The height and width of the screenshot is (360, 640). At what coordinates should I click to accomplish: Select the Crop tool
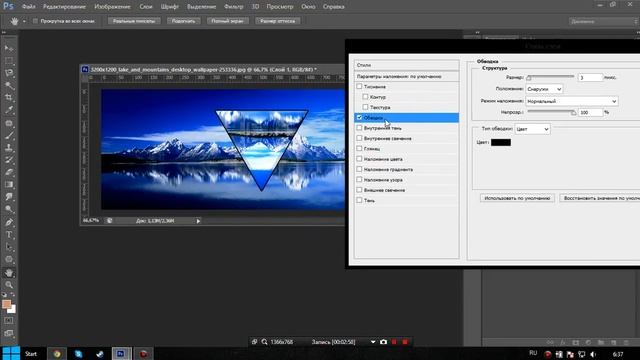pyautogui.click(x=9, y=98)
